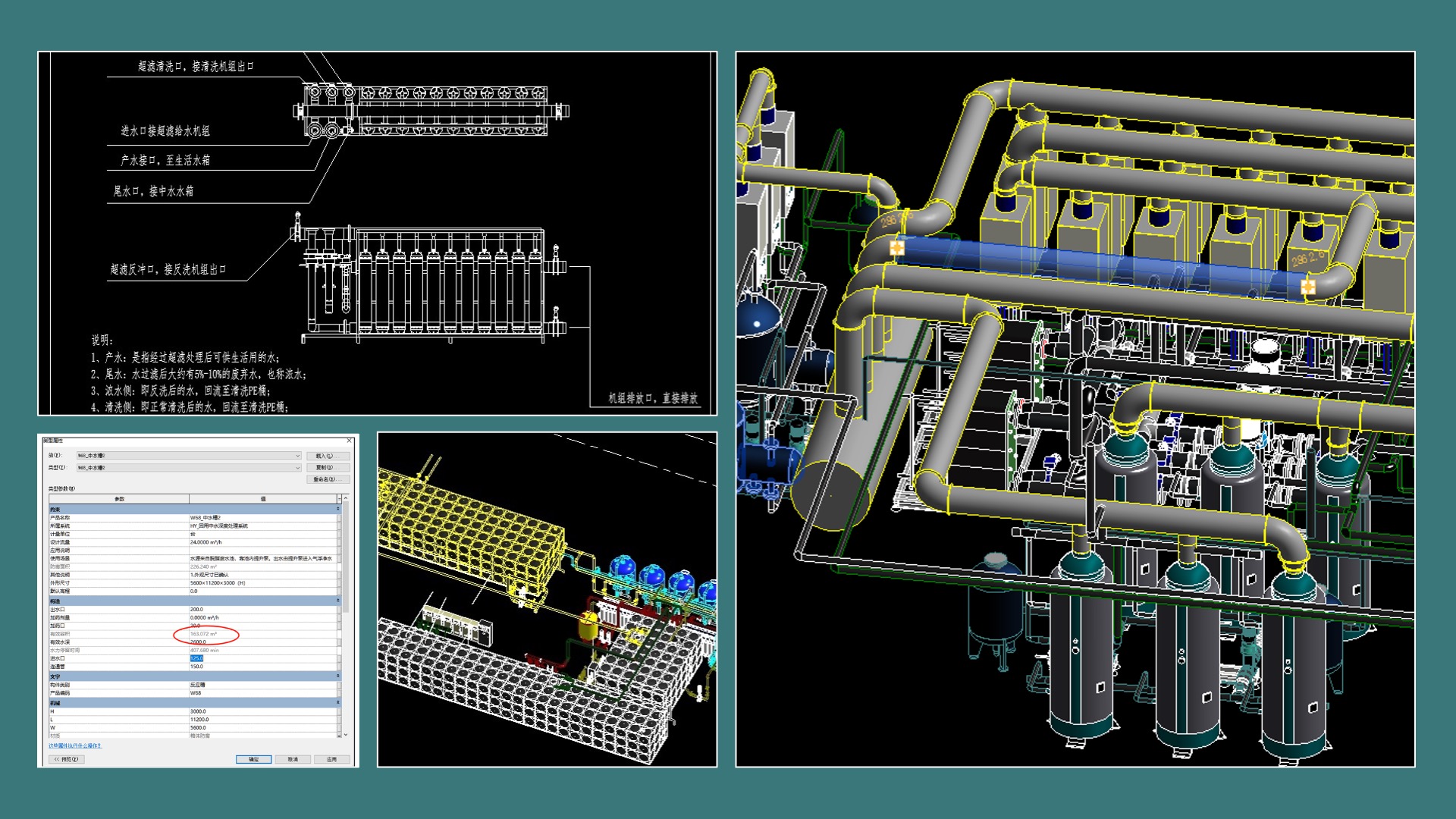Click the 进水口 value field 125.0
Image resolution: width=1456 pixels, height=819 pixels.
[196, 658]
